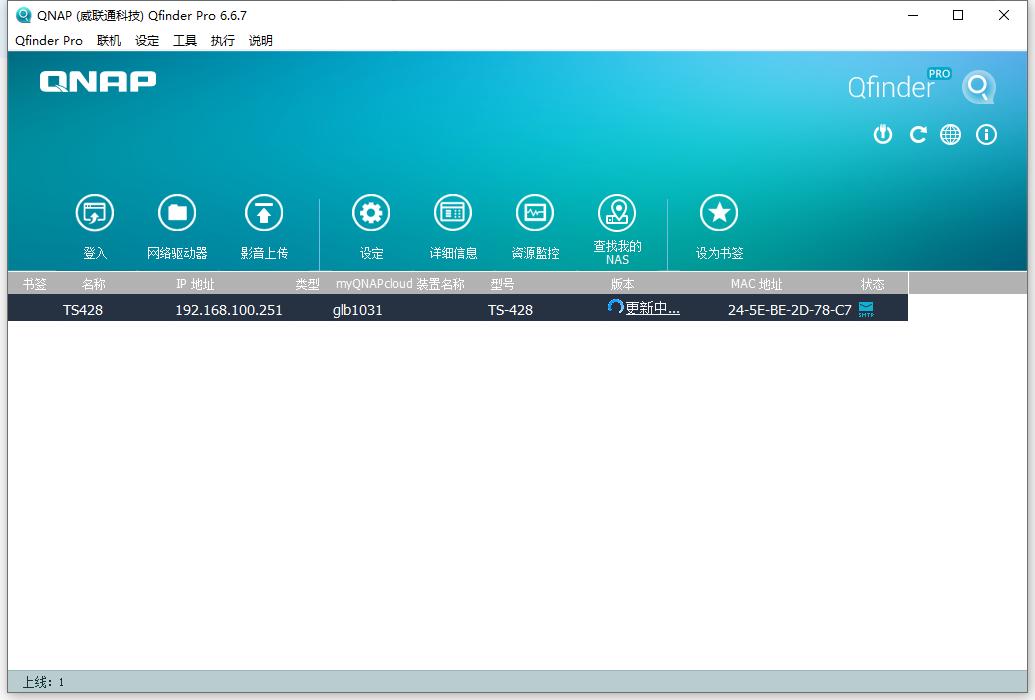Click the globe language icon

(951, 135)
